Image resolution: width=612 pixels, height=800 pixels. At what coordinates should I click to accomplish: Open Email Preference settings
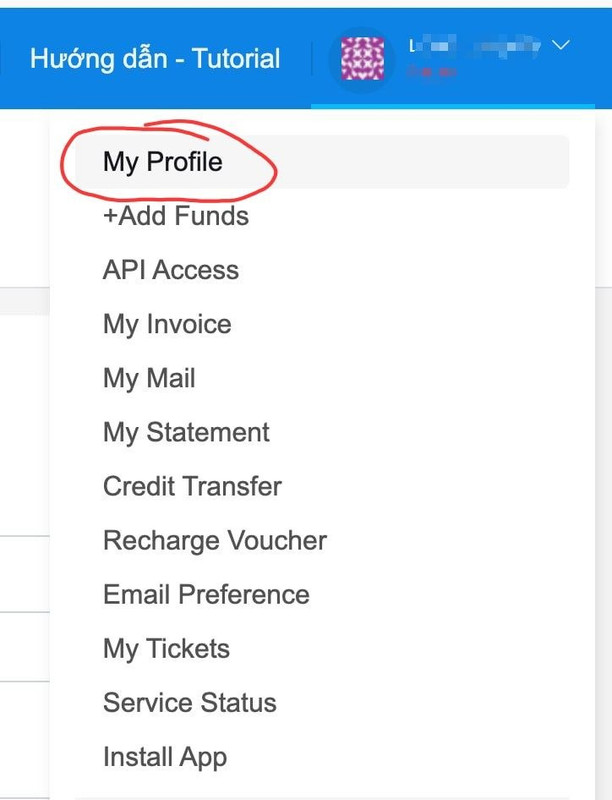point(206,594)
